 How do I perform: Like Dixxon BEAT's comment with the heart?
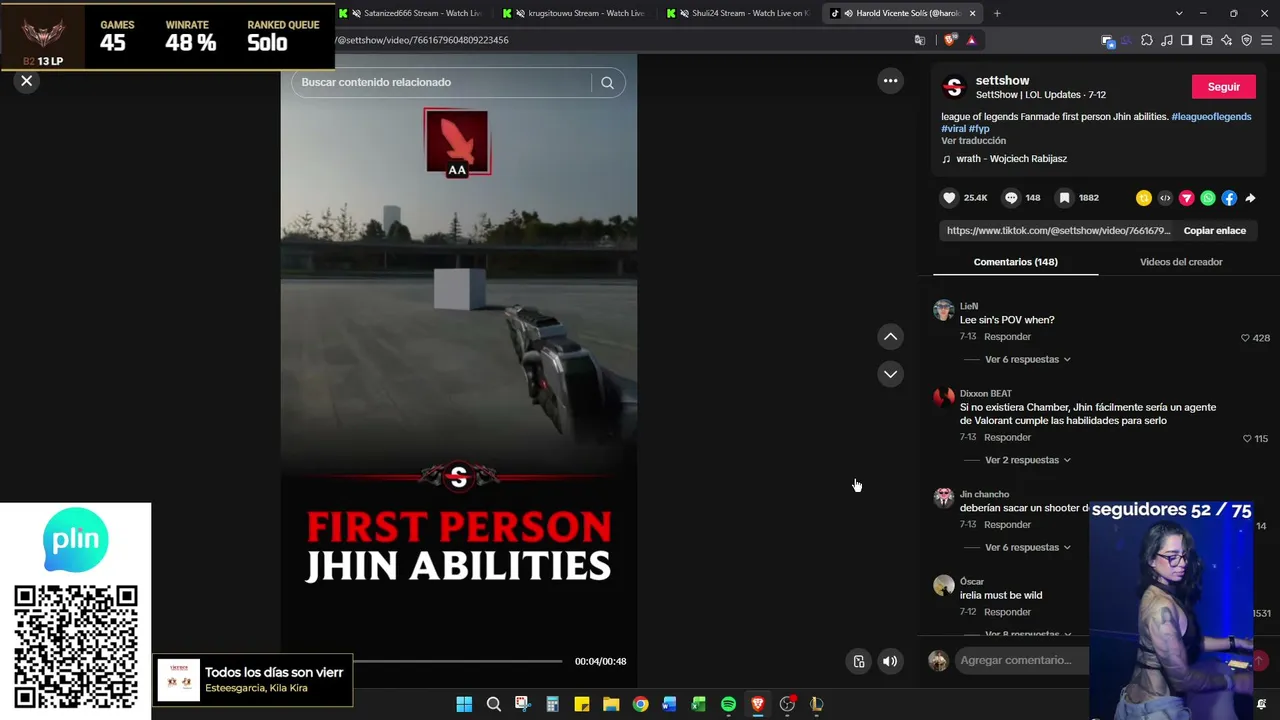pyautogui.click(x=1247, y=439)
